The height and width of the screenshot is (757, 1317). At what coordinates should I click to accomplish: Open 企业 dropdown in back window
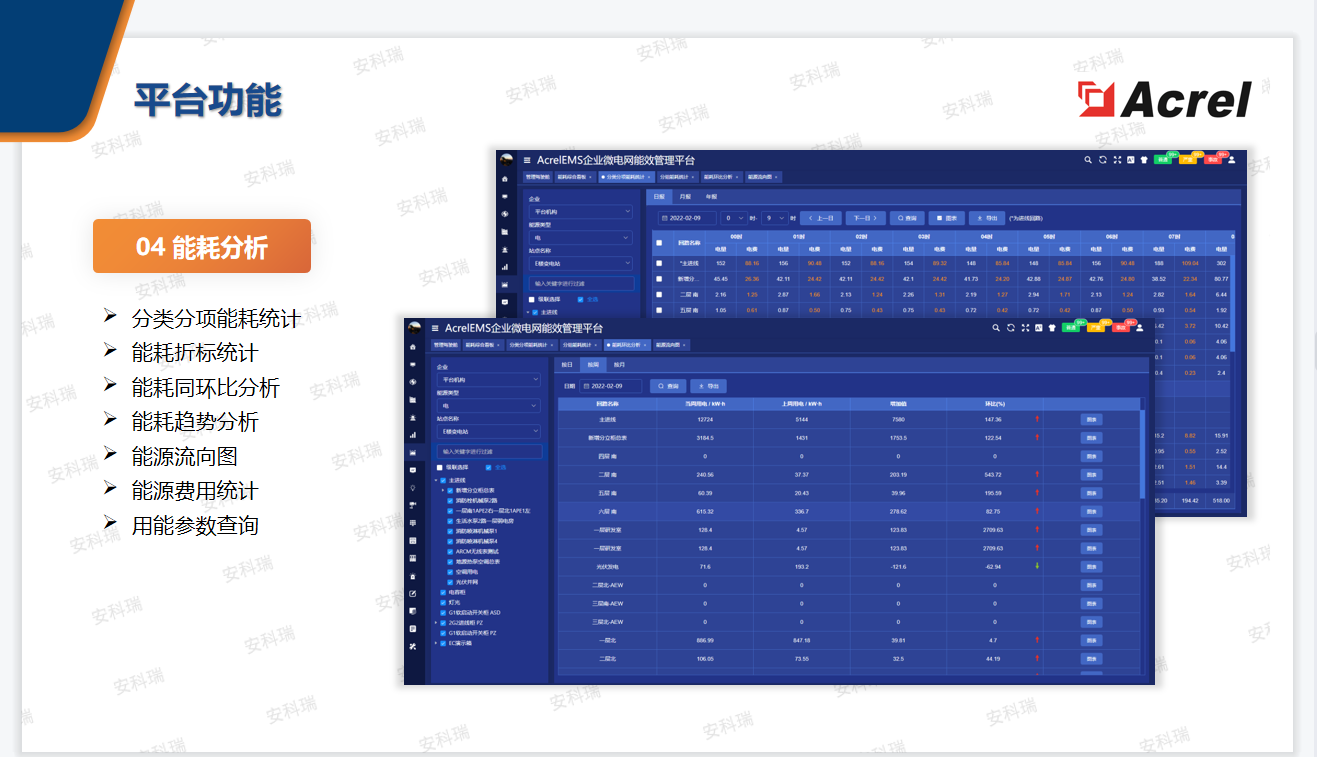pyautogui.click(x=581, y=212)
